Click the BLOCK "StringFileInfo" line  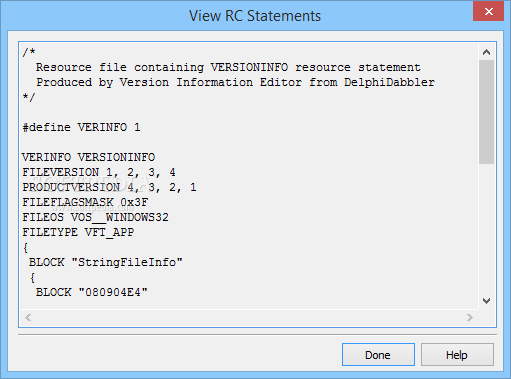tap(106, 262)
